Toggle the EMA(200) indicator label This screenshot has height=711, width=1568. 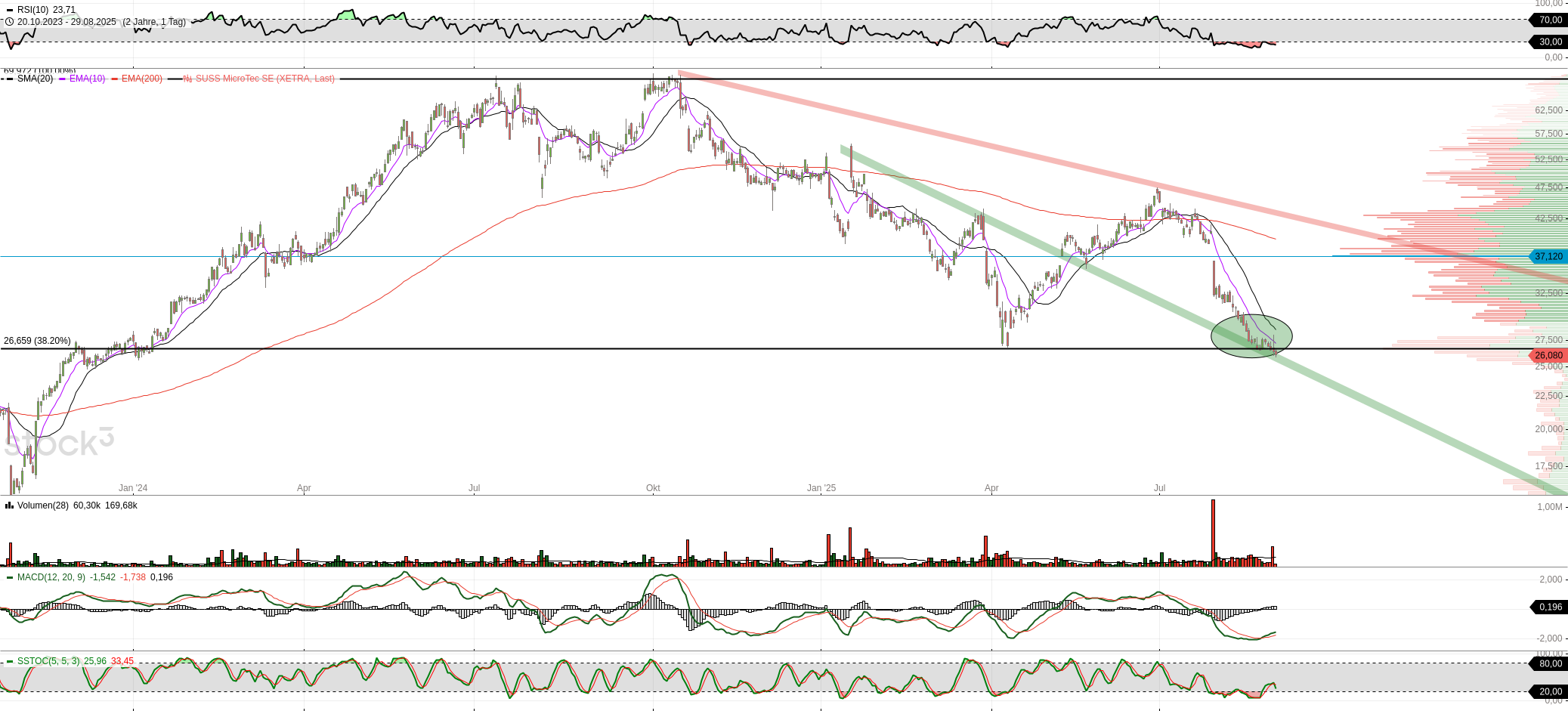(142, 79)
